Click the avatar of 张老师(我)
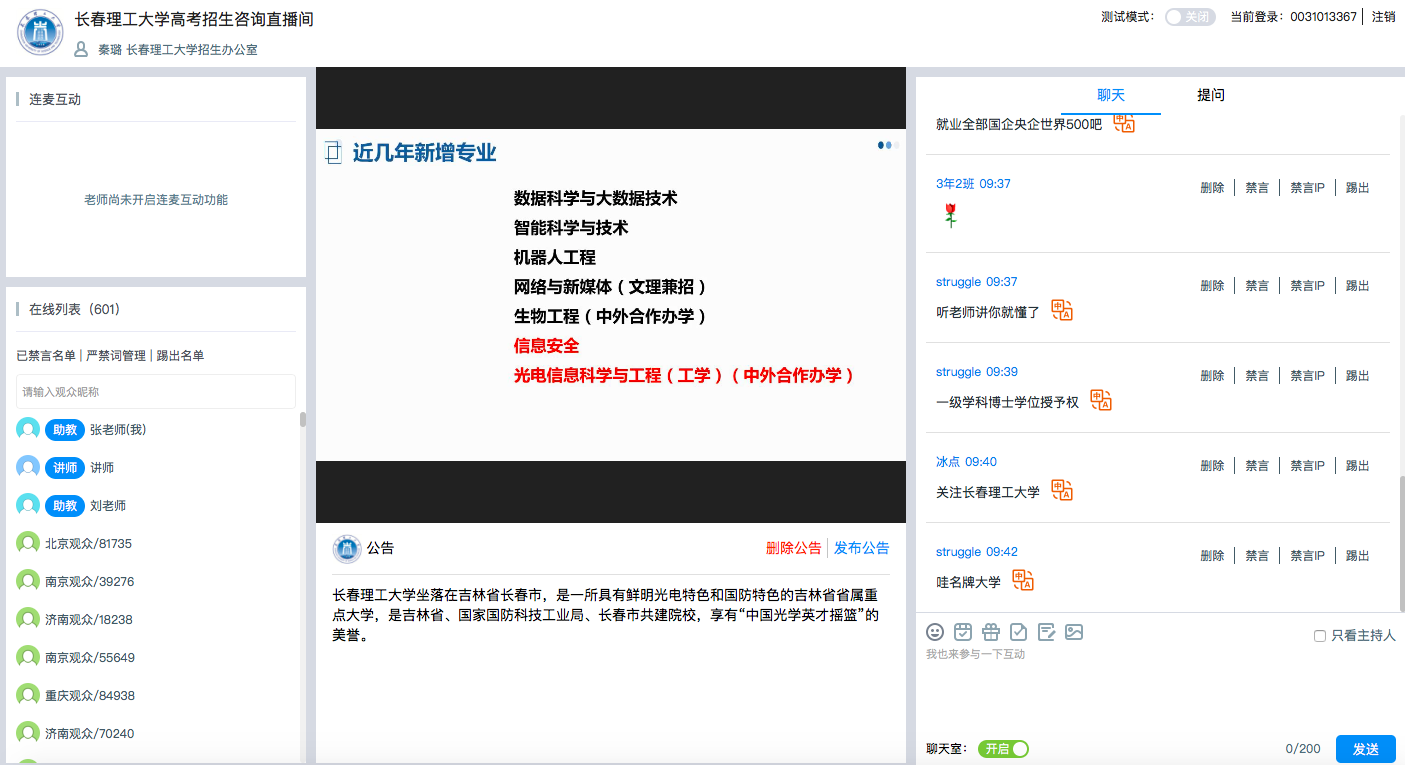 [x=28, y=429]
